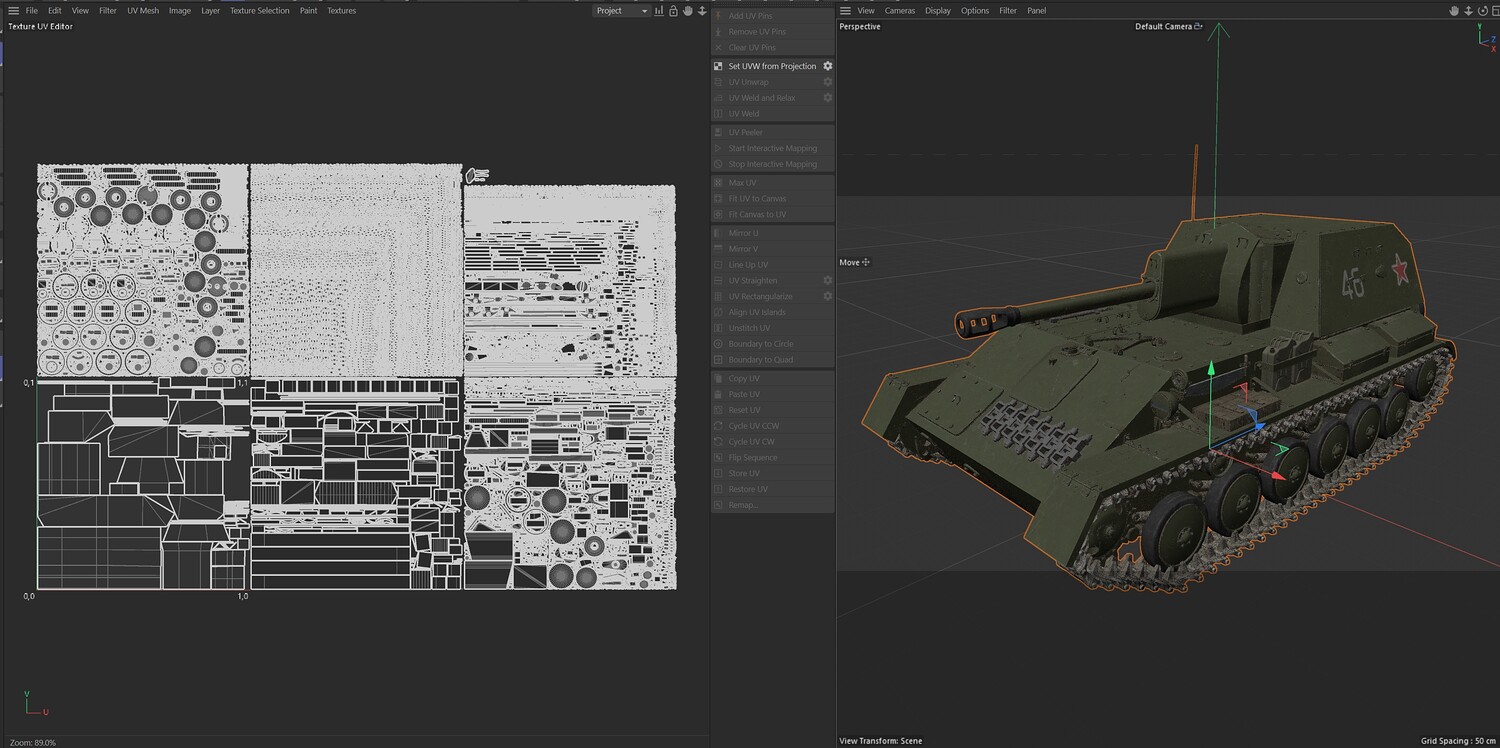
Task: Click the Unstitch UV command
Action: (772, 328)
